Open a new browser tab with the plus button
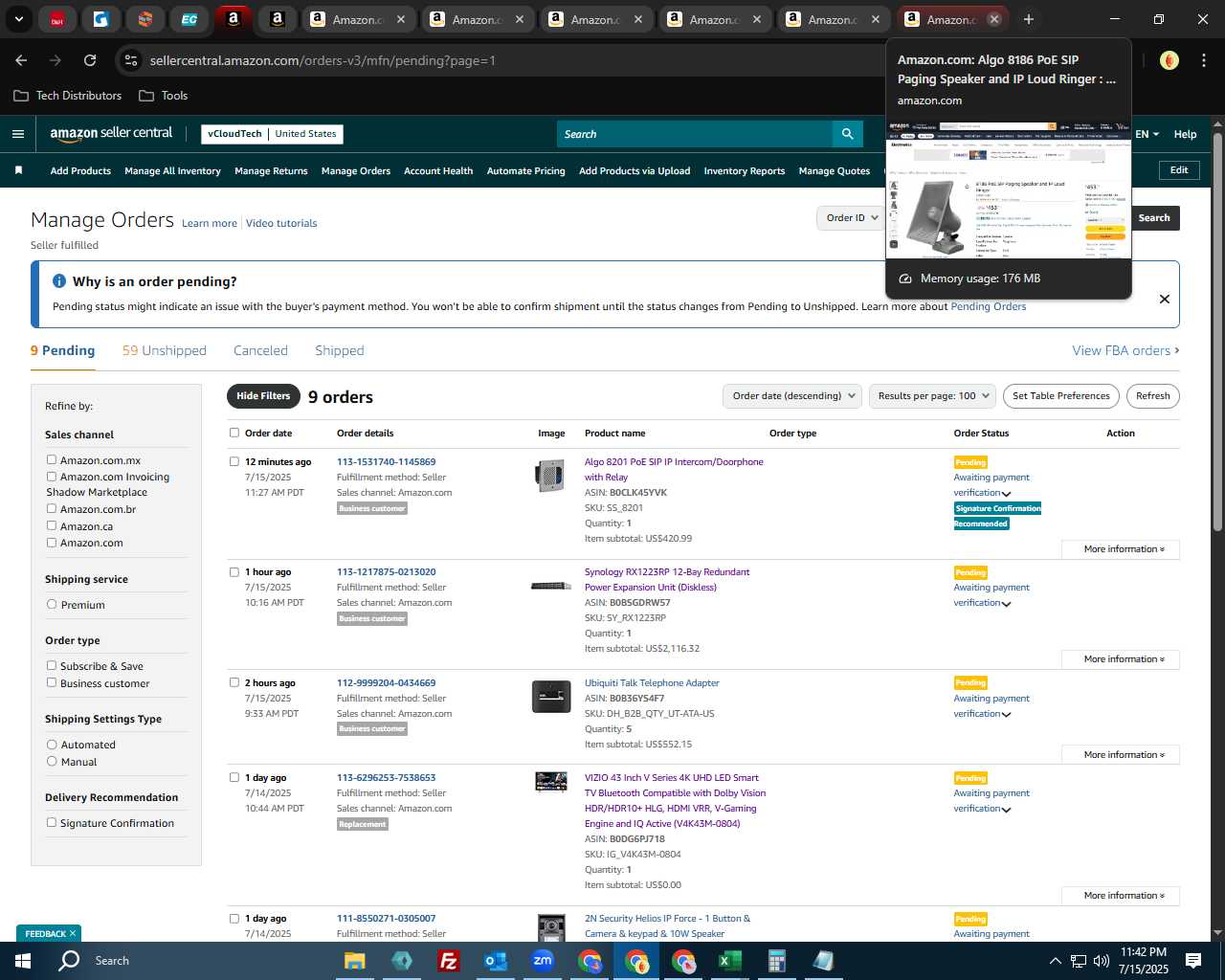This screenshot has width=1225, height=980. [1028, 19]
